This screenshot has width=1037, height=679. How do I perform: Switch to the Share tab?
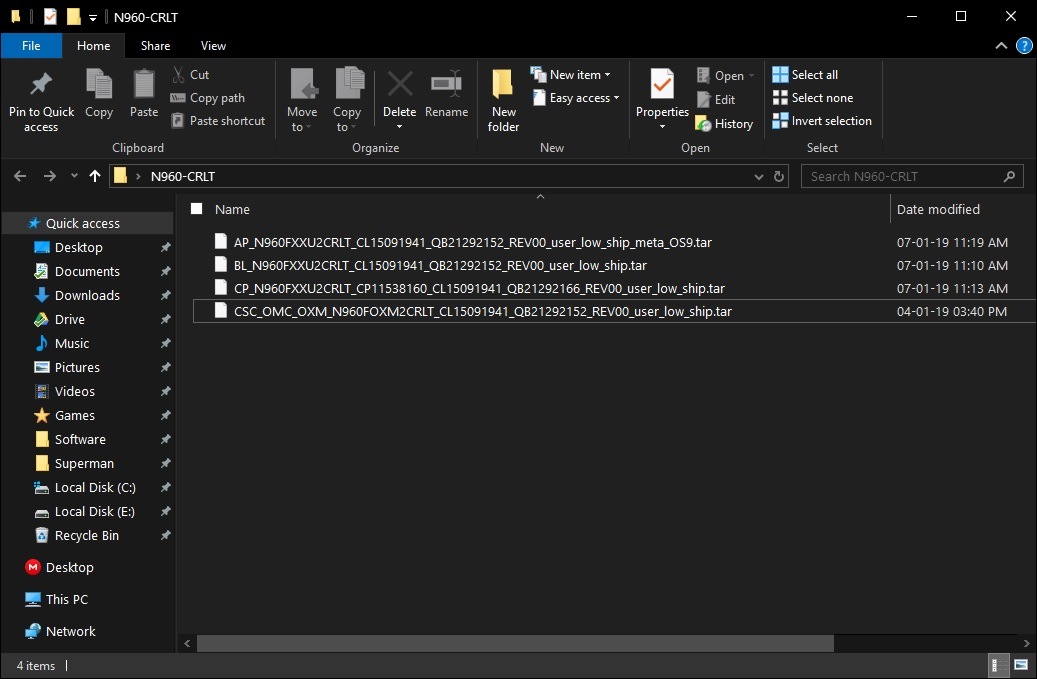tap(155, 46)
